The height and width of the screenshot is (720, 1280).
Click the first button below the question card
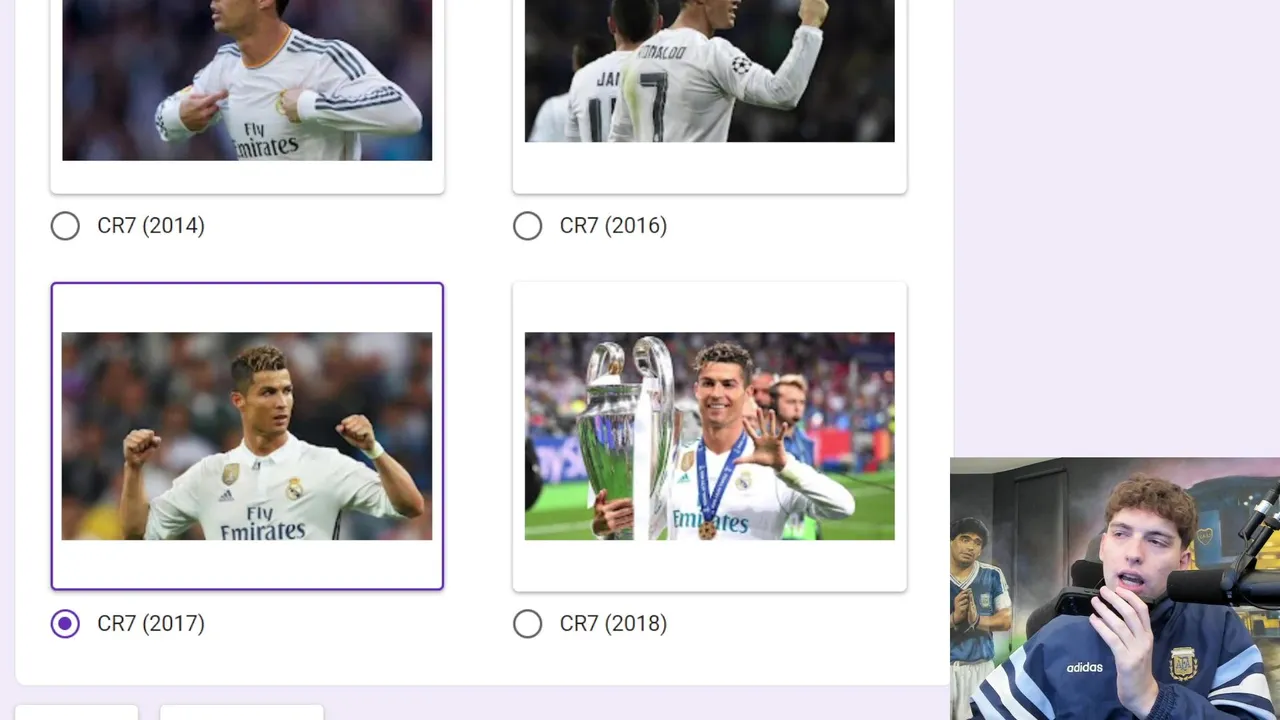(77, 712)
